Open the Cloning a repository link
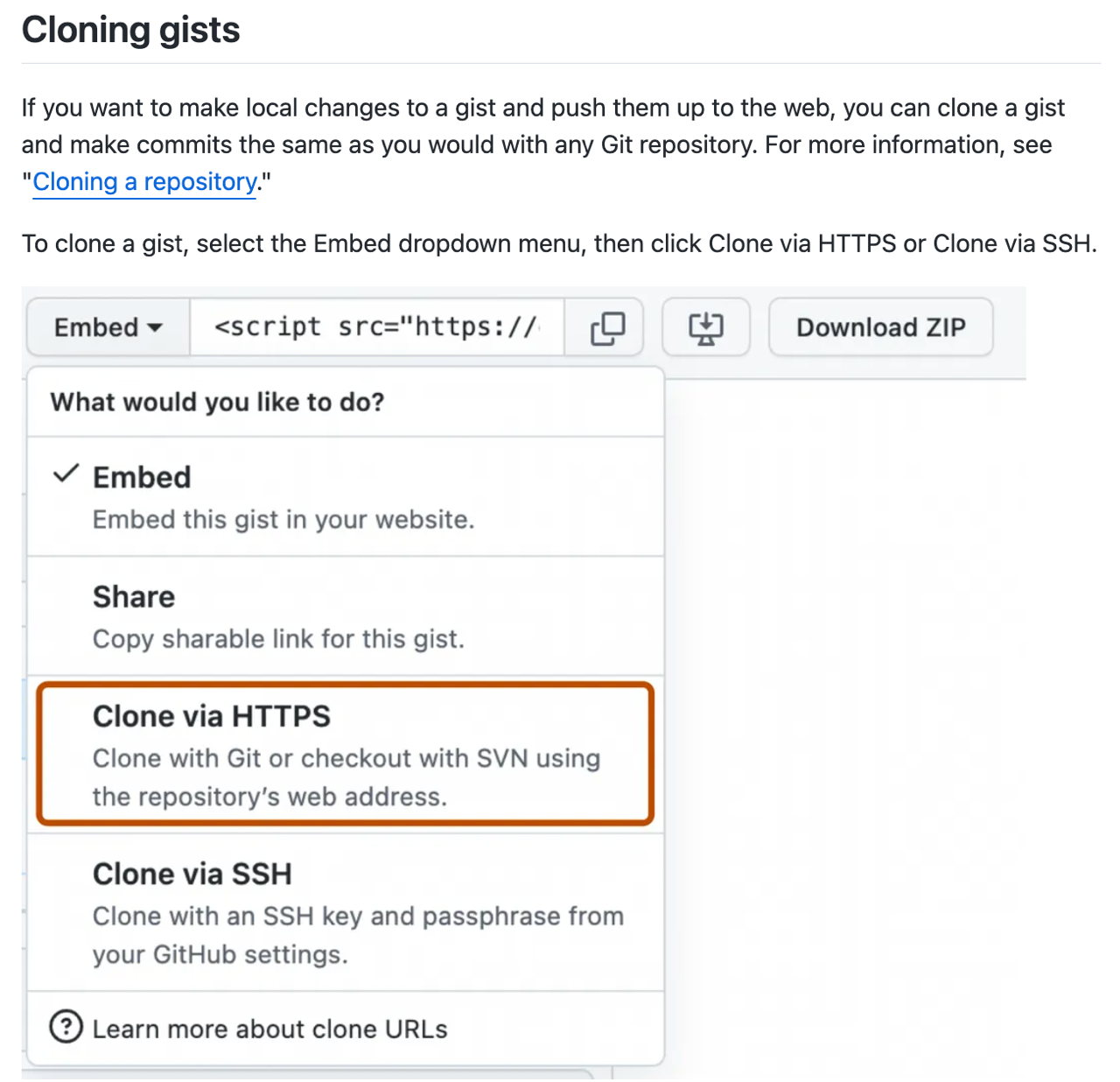Image resolution: width=1120 pixels, height=1082 pixels. coord(143,182)
